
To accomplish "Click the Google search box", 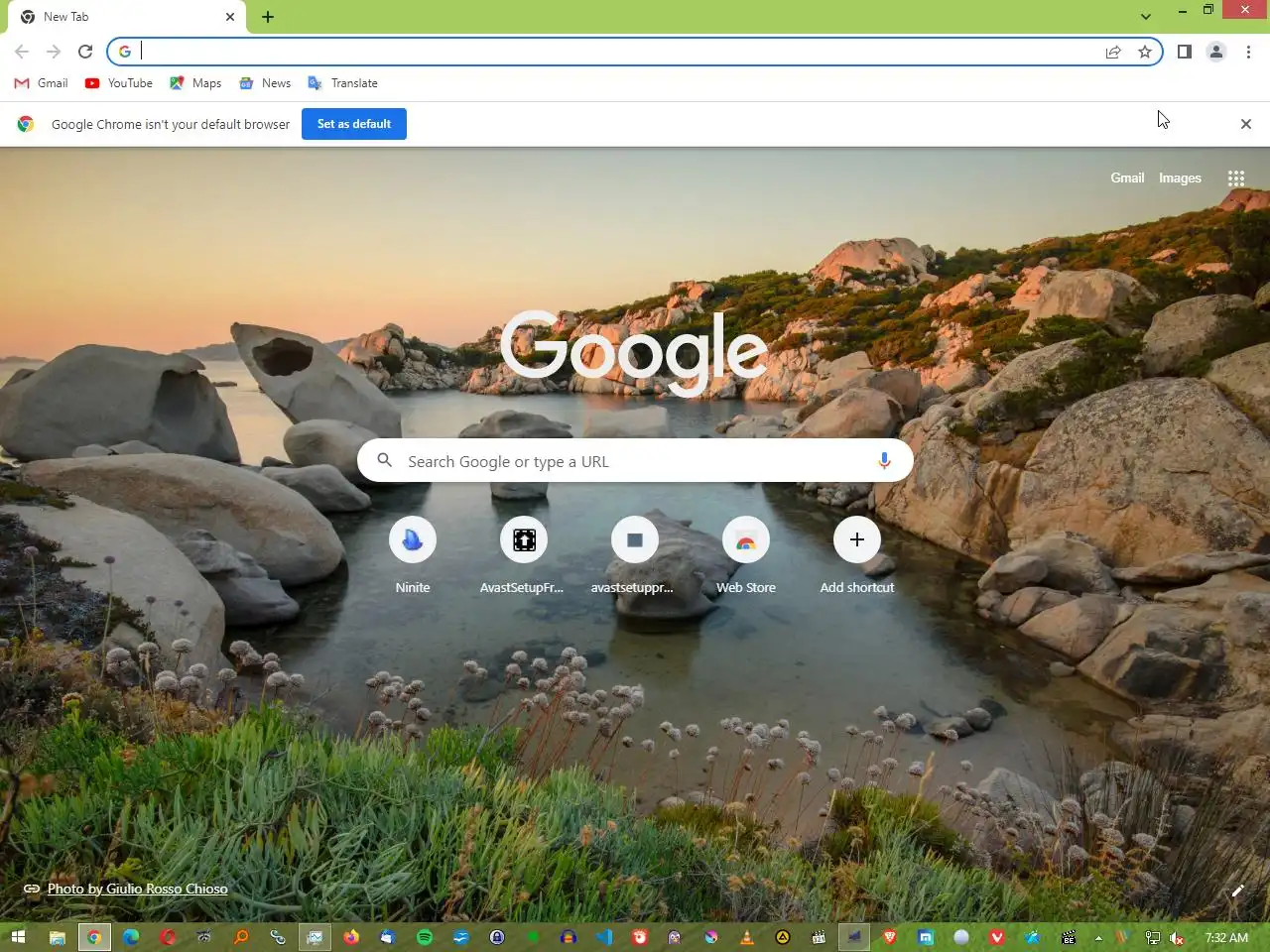I will coord(635,461).
